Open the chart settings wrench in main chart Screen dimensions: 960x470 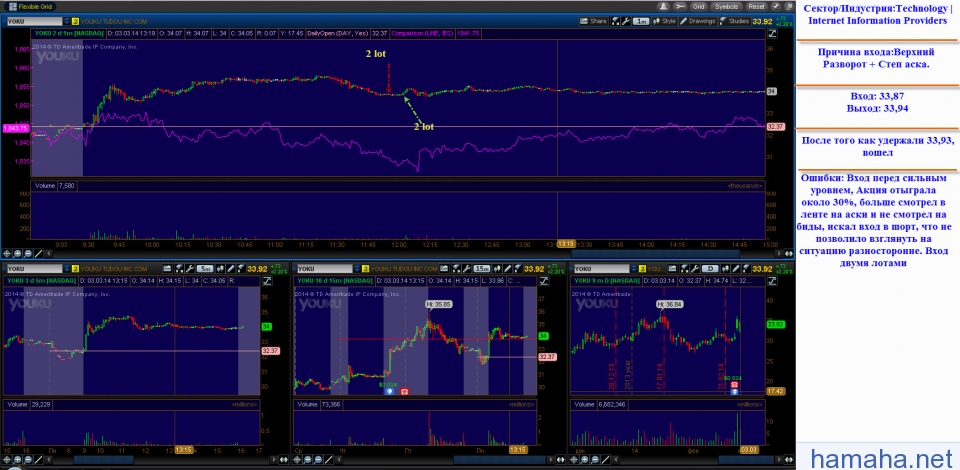(x=626, y=21)
